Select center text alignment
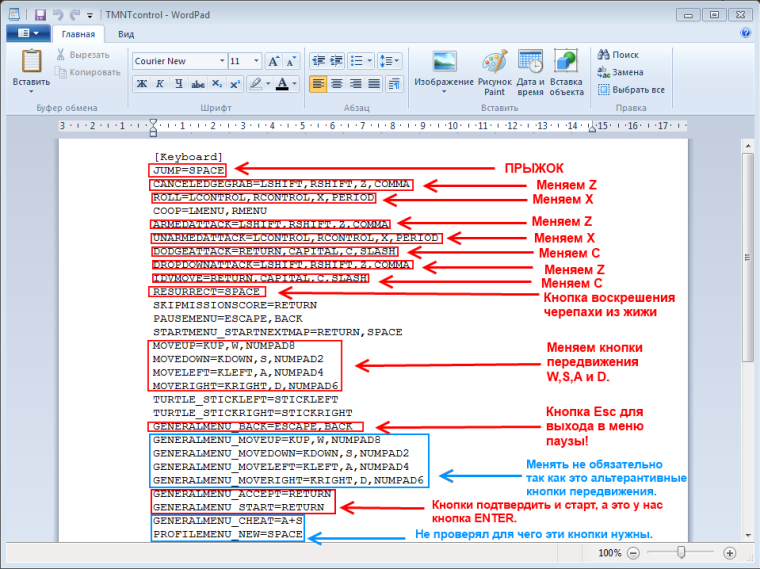Image resolution: width=760 pixels, height=569 pixels. (336, 84)
